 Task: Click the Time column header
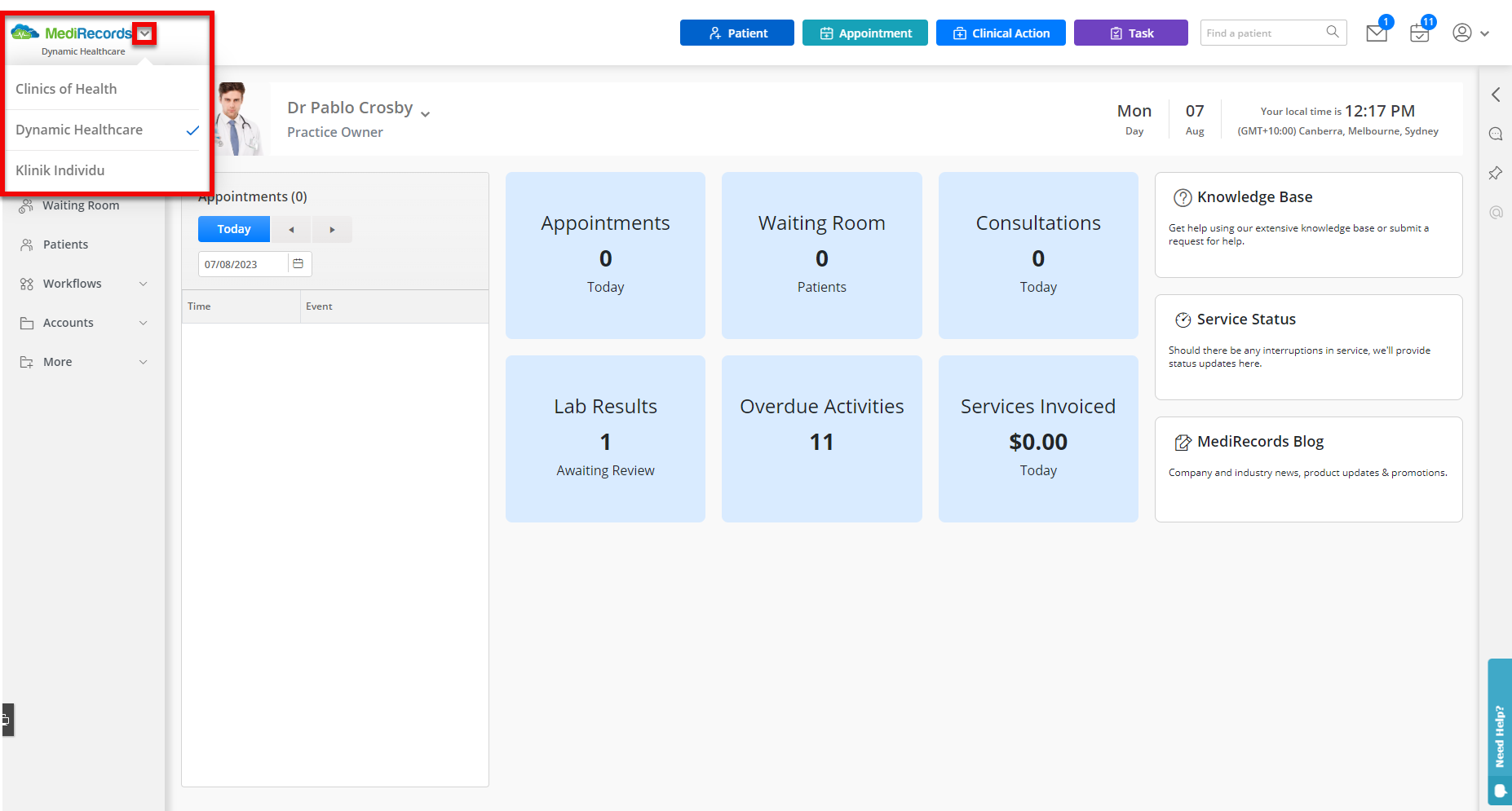tap(241, 306)
